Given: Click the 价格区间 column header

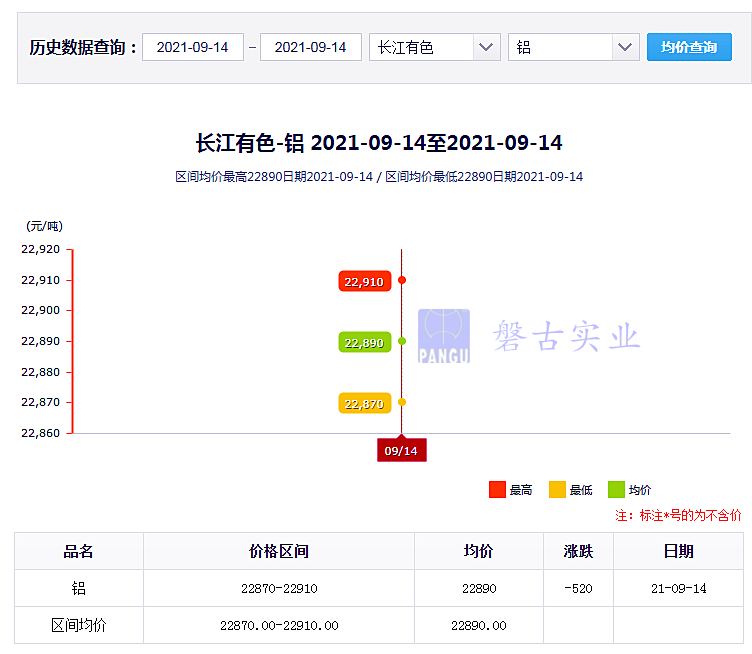Looking at the screenshot, I should pyautogui.click(x=279, y=551).
